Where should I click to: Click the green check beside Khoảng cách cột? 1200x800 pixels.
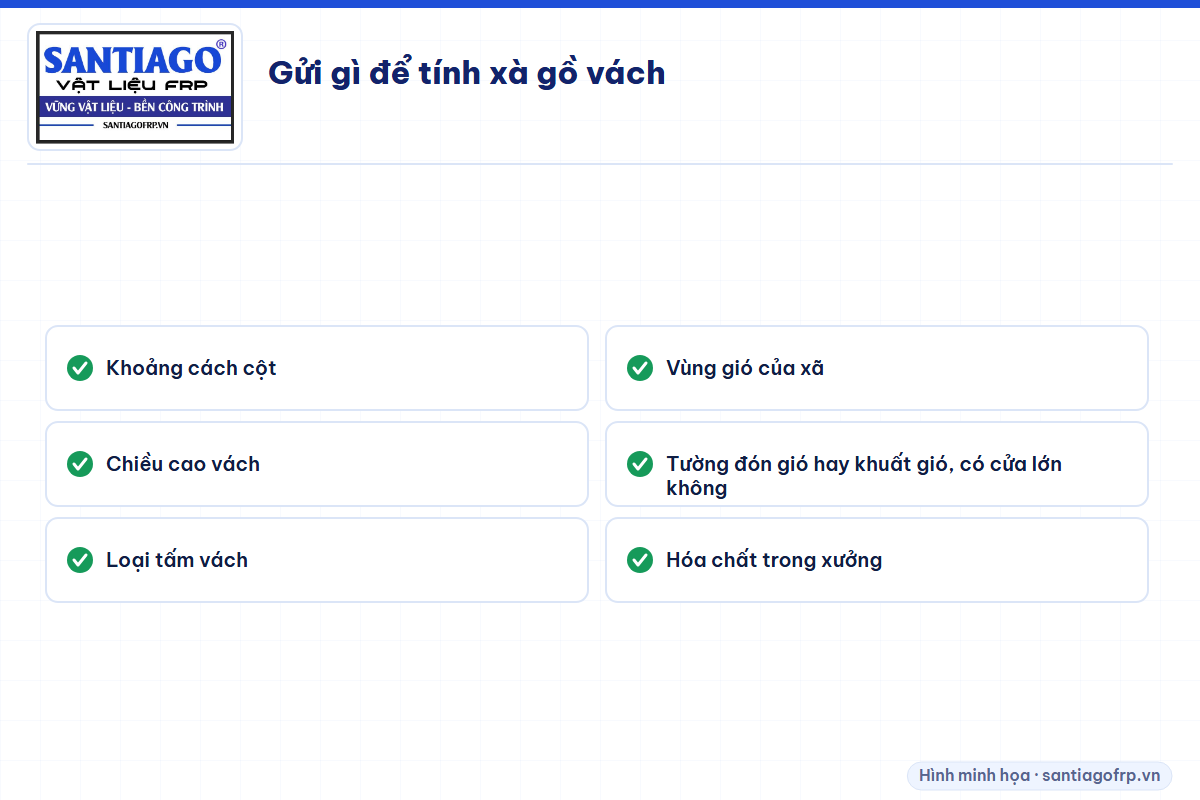coord(80,368)
